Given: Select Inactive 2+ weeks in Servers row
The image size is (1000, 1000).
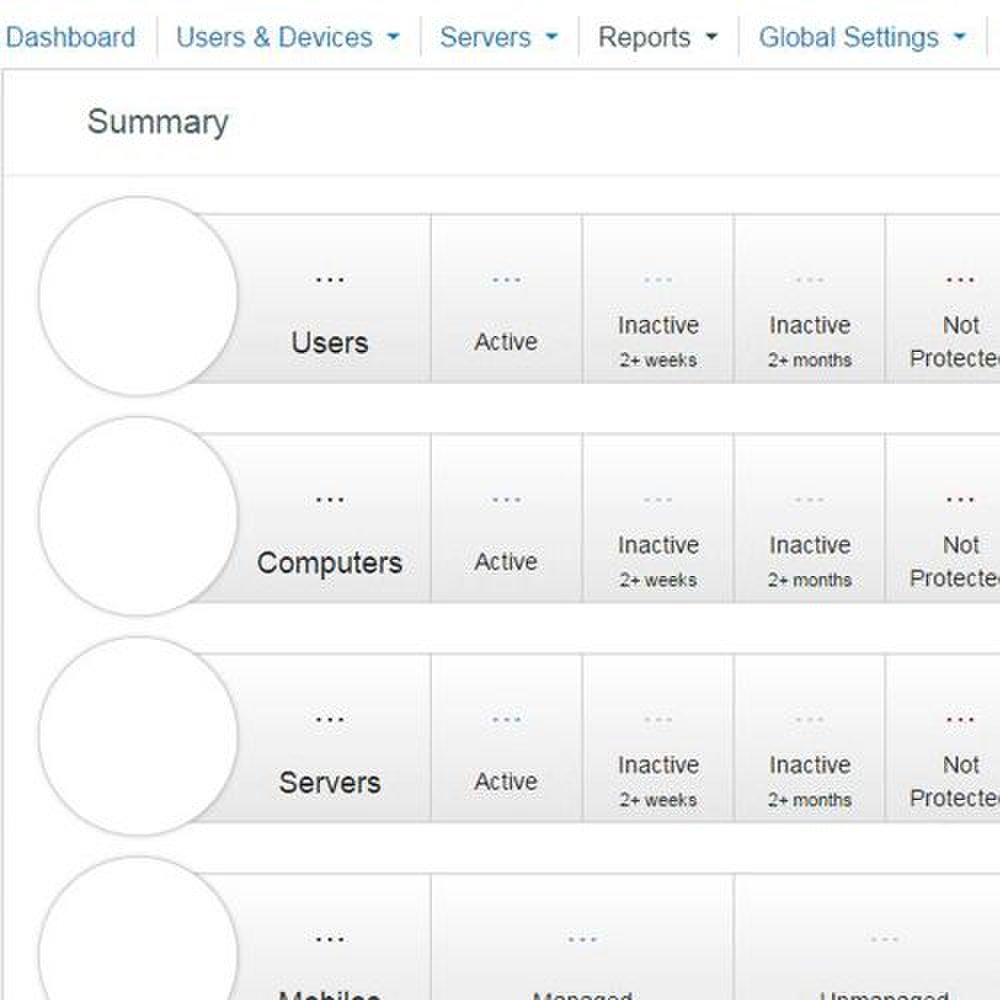Looking at the screenshot, I should pyautogui.click(x=658, y=739).
